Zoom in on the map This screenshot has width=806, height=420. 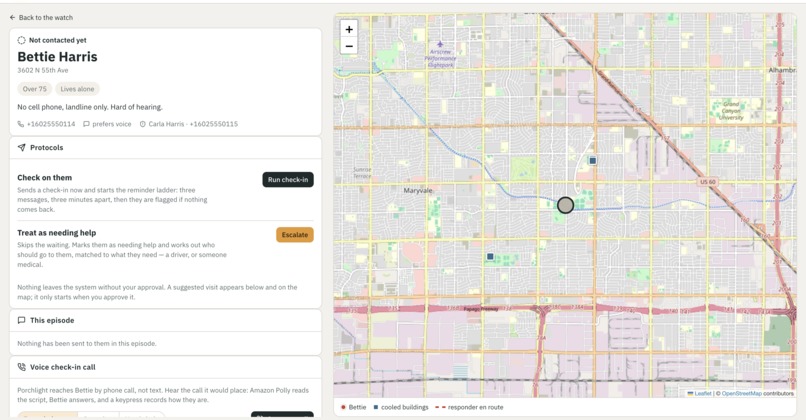tap(349, 29)
